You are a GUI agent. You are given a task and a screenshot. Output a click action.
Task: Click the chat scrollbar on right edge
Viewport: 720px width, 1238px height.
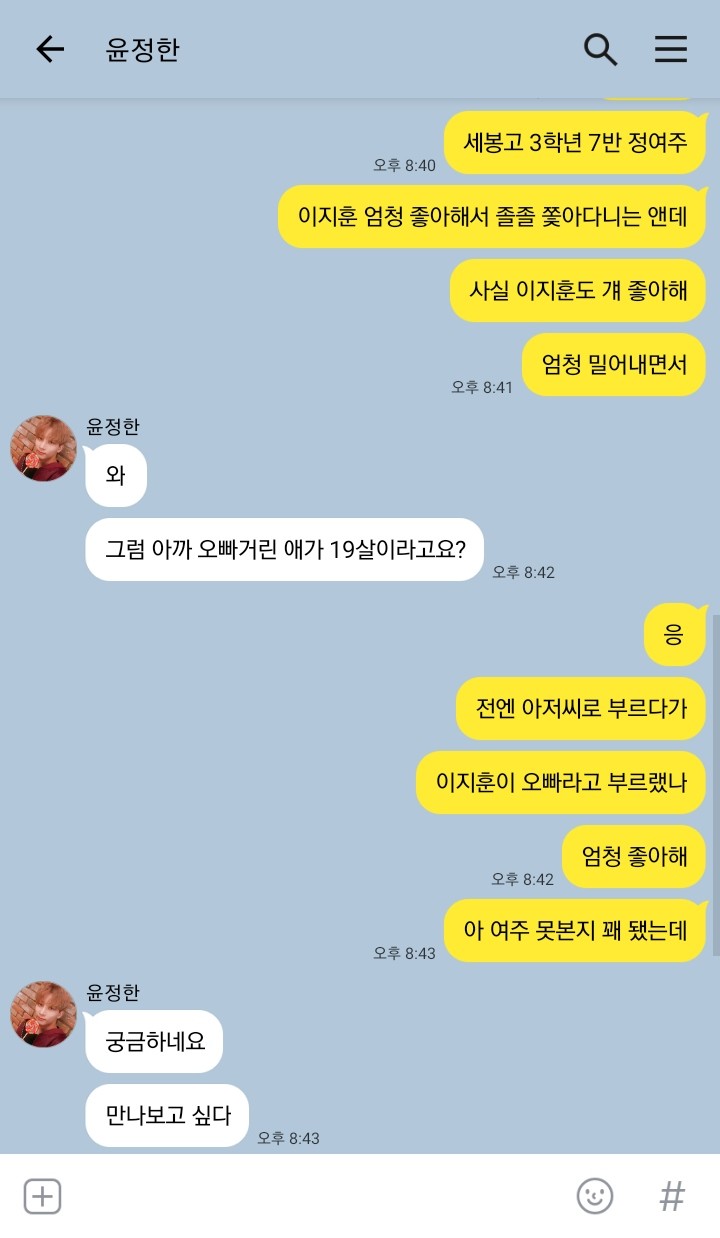coord(715,785)
